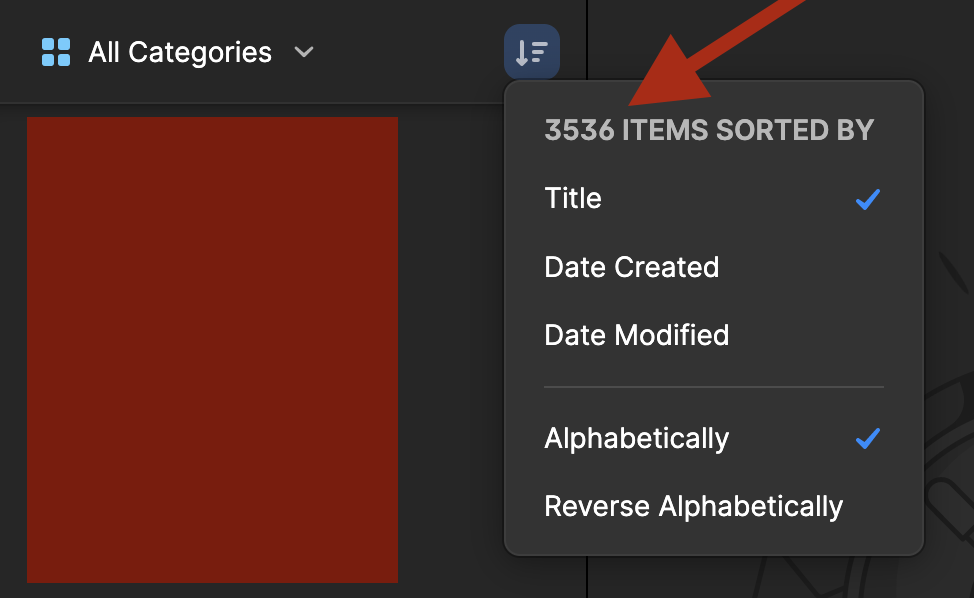Click the "3536 ITEMS SORTED BY" header
This screenshot has width=974, height=598.
tap(709, 130)
